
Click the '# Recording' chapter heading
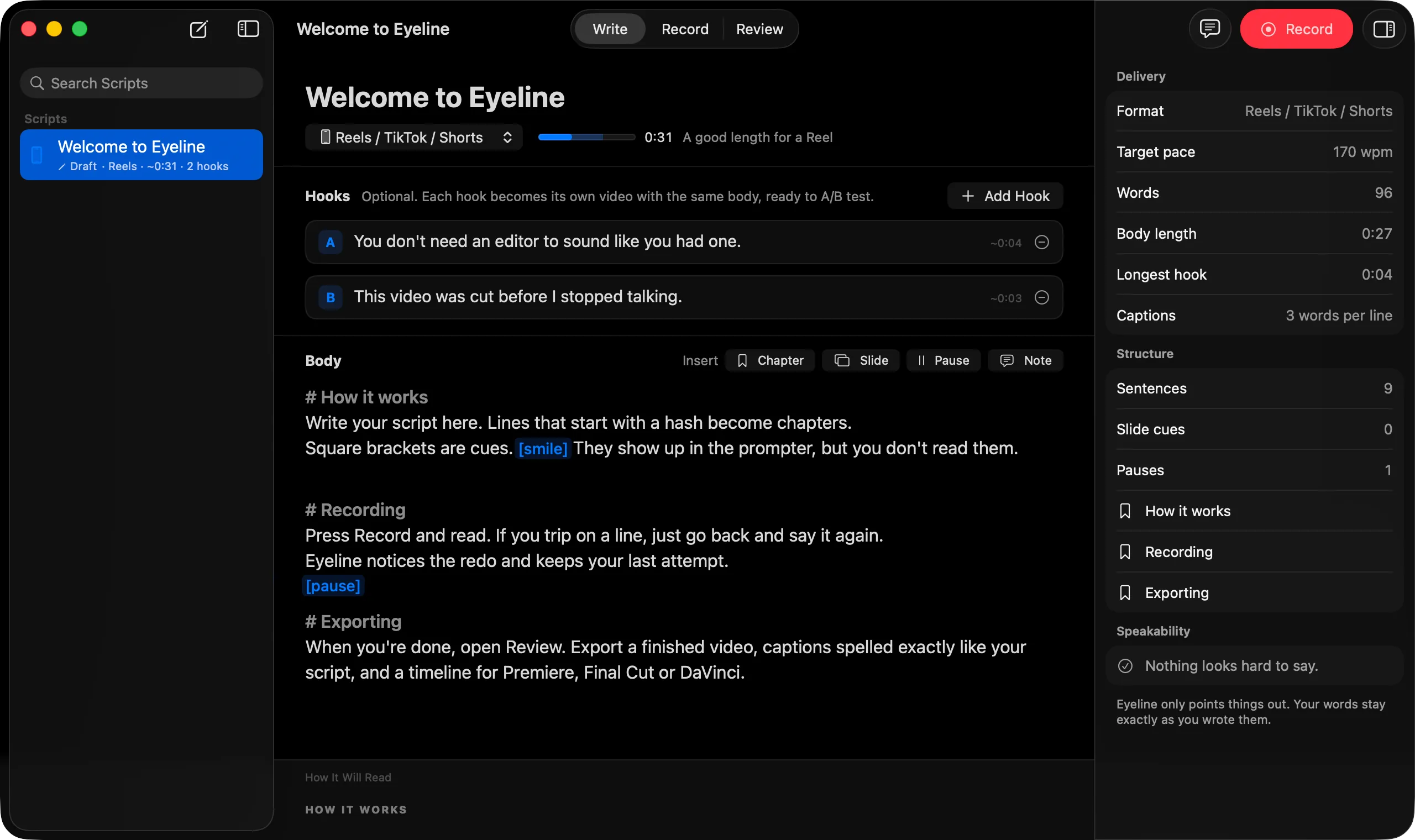(355, 510)
